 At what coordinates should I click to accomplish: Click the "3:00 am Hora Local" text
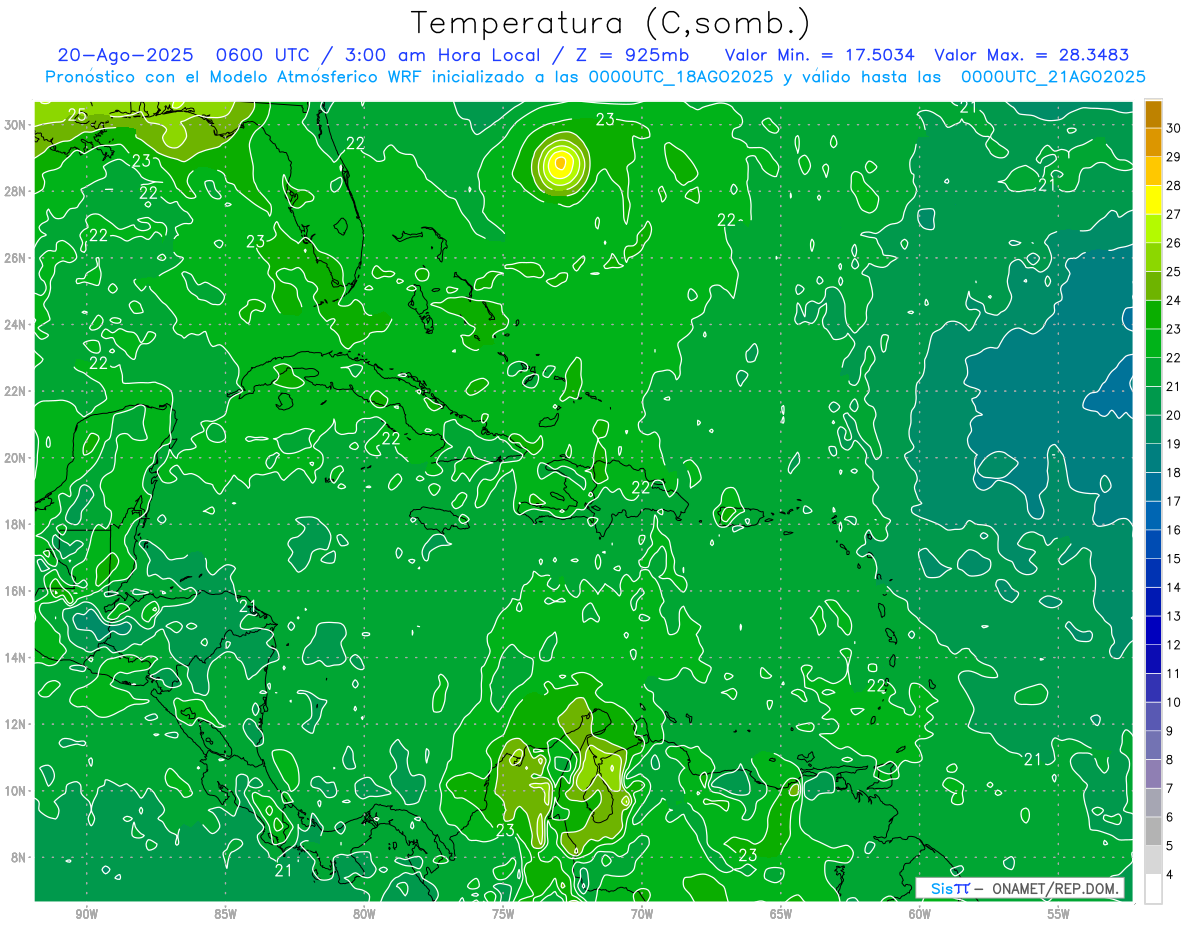coord(443,55)
